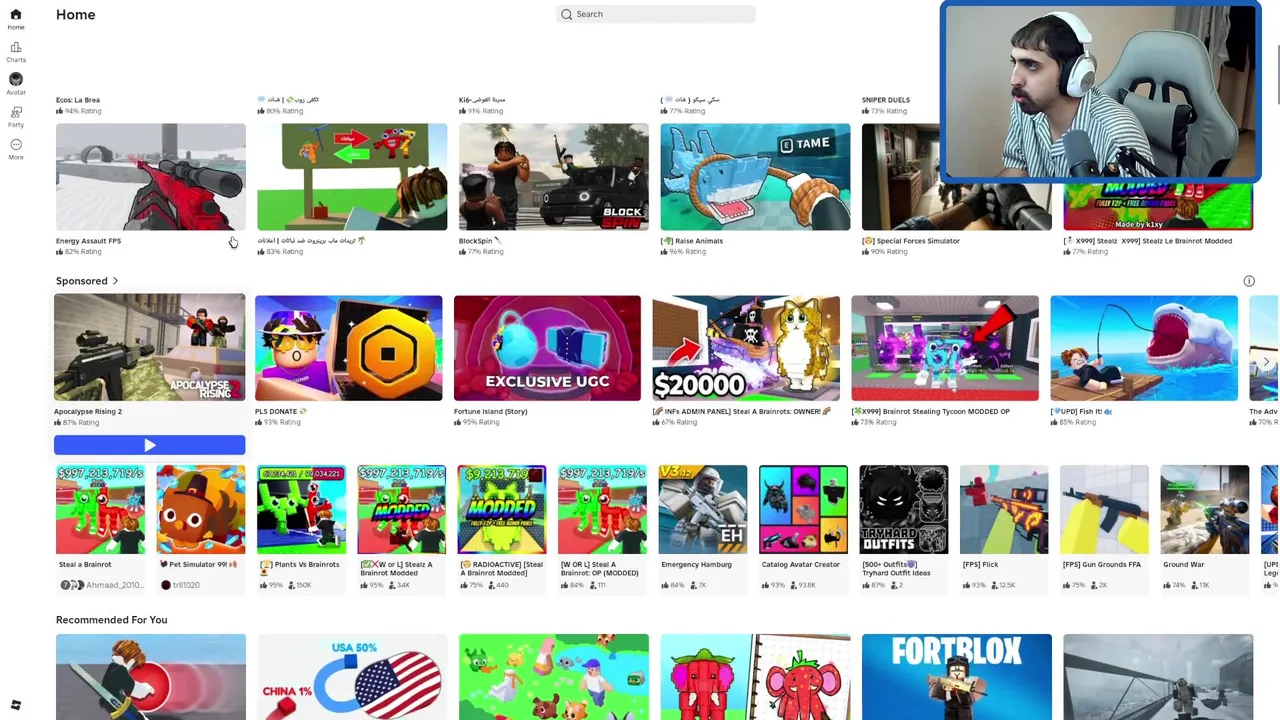Open Fortune Island (Story) thumbnail
This screenshot has height=720, width=1280.
coord(547,348)
